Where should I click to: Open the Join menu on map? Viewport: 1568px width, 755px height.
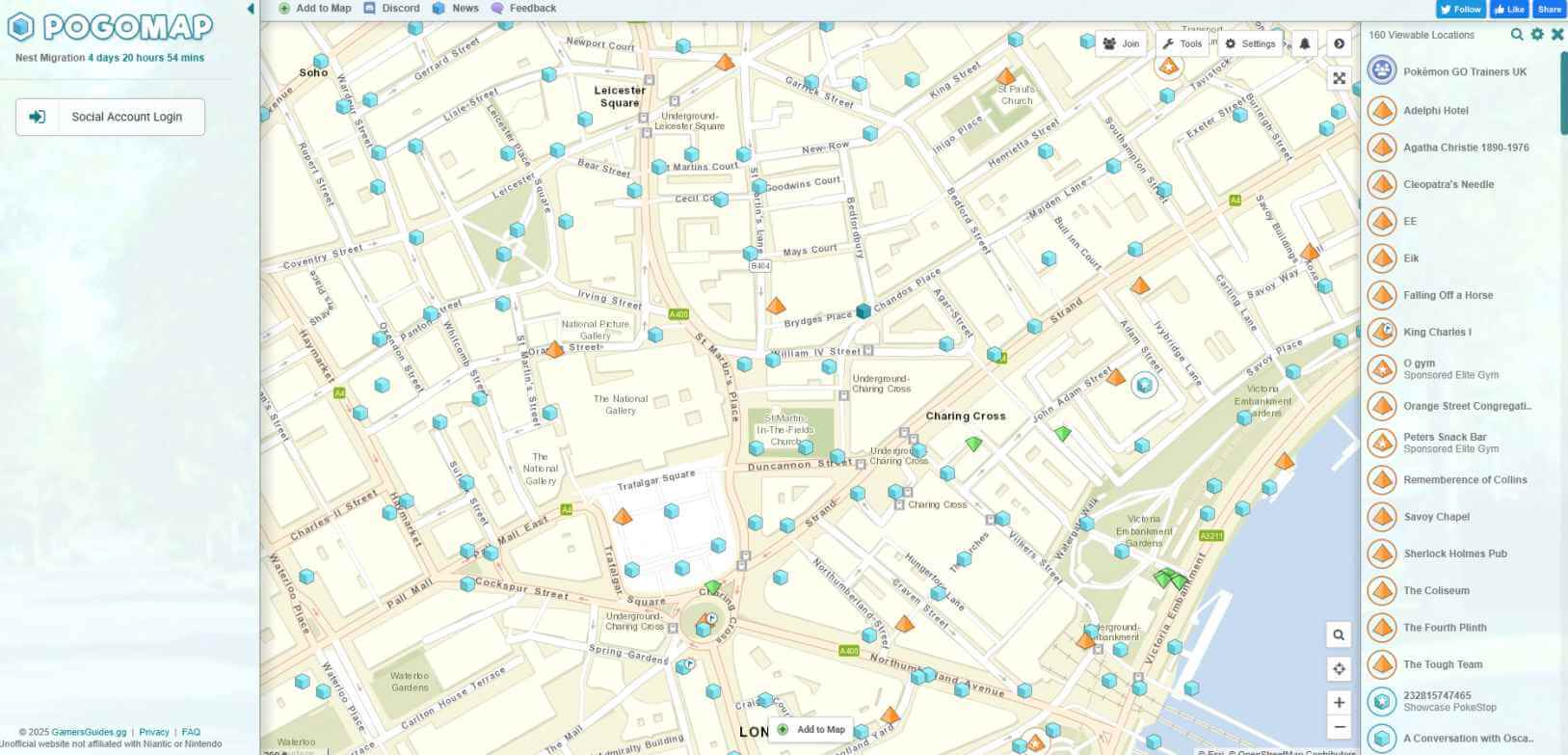[x=1121, y=43]
